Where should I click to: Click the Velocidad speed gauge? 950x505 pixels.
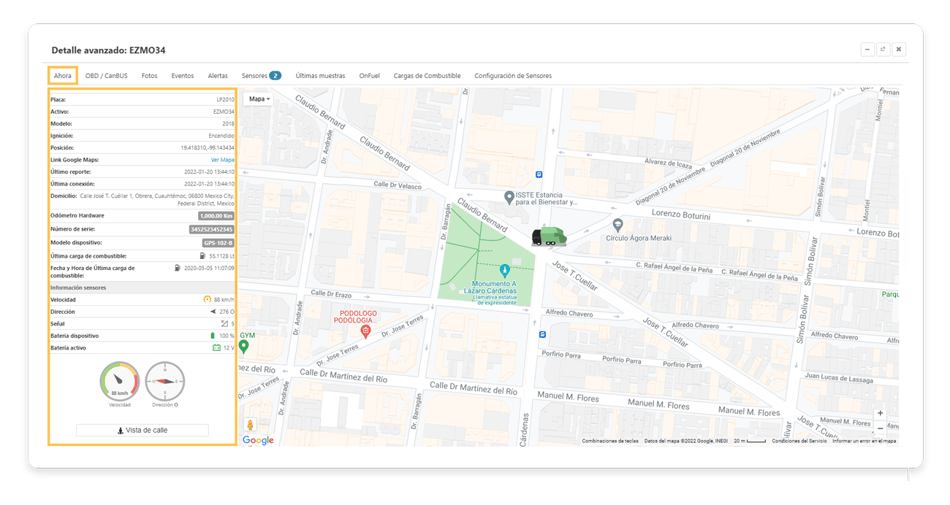tap(120, 381)
